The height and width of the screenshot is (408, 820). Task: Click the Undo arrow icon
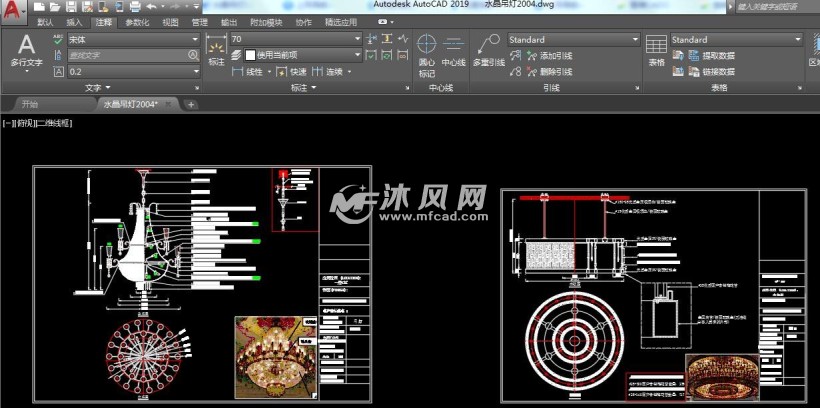[x=151, y=7]
